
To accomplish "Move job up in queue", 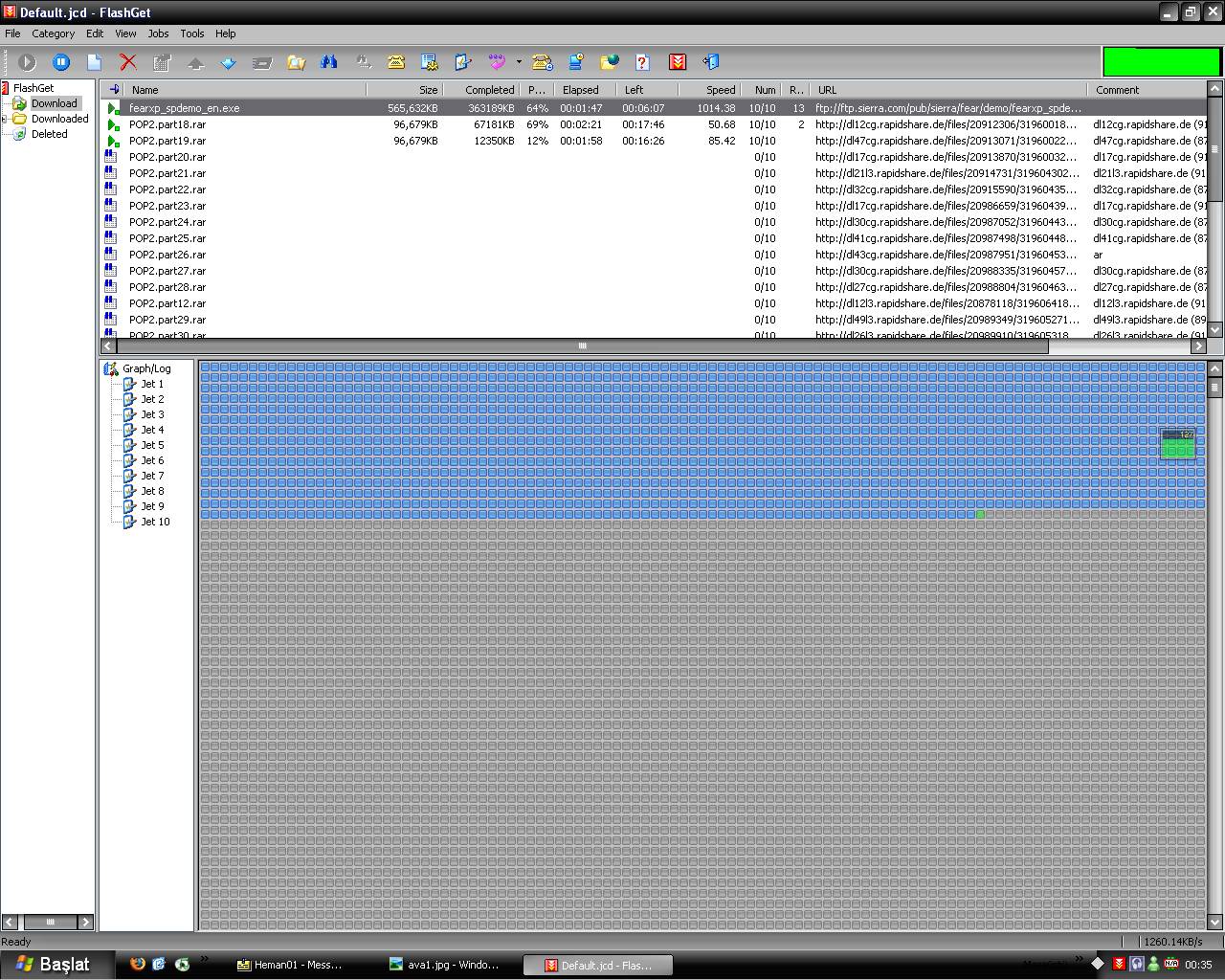I will [x=195, y=62].
